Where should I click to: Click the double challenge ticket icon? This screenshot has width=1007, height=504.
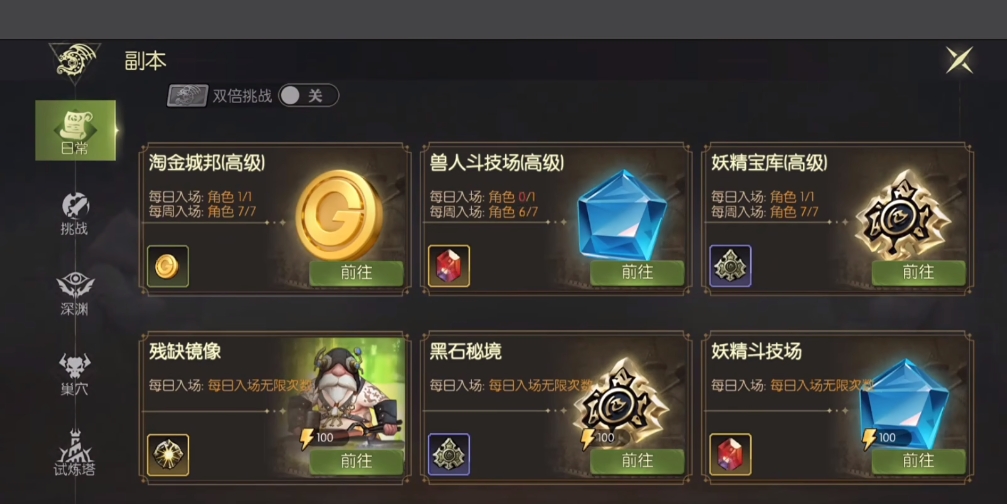[x=187, y=96]
